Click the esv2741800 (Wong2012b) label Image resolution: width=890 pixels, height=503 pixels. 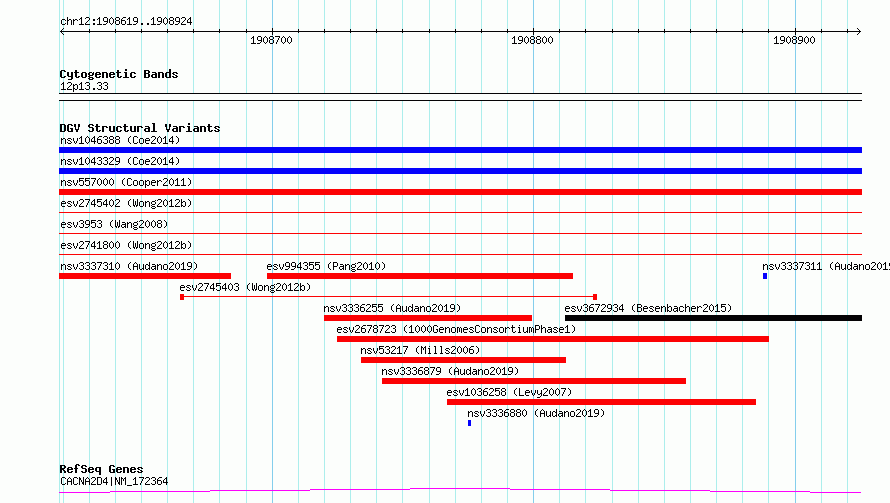tap(126, 245)
